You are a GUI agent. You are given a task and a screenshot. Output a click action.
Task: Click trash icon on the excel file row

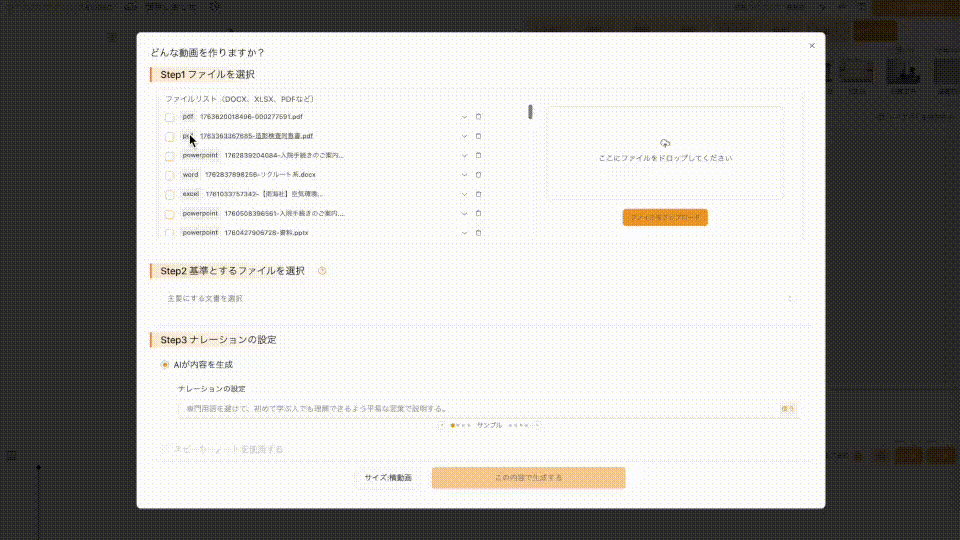click(478, 194)
